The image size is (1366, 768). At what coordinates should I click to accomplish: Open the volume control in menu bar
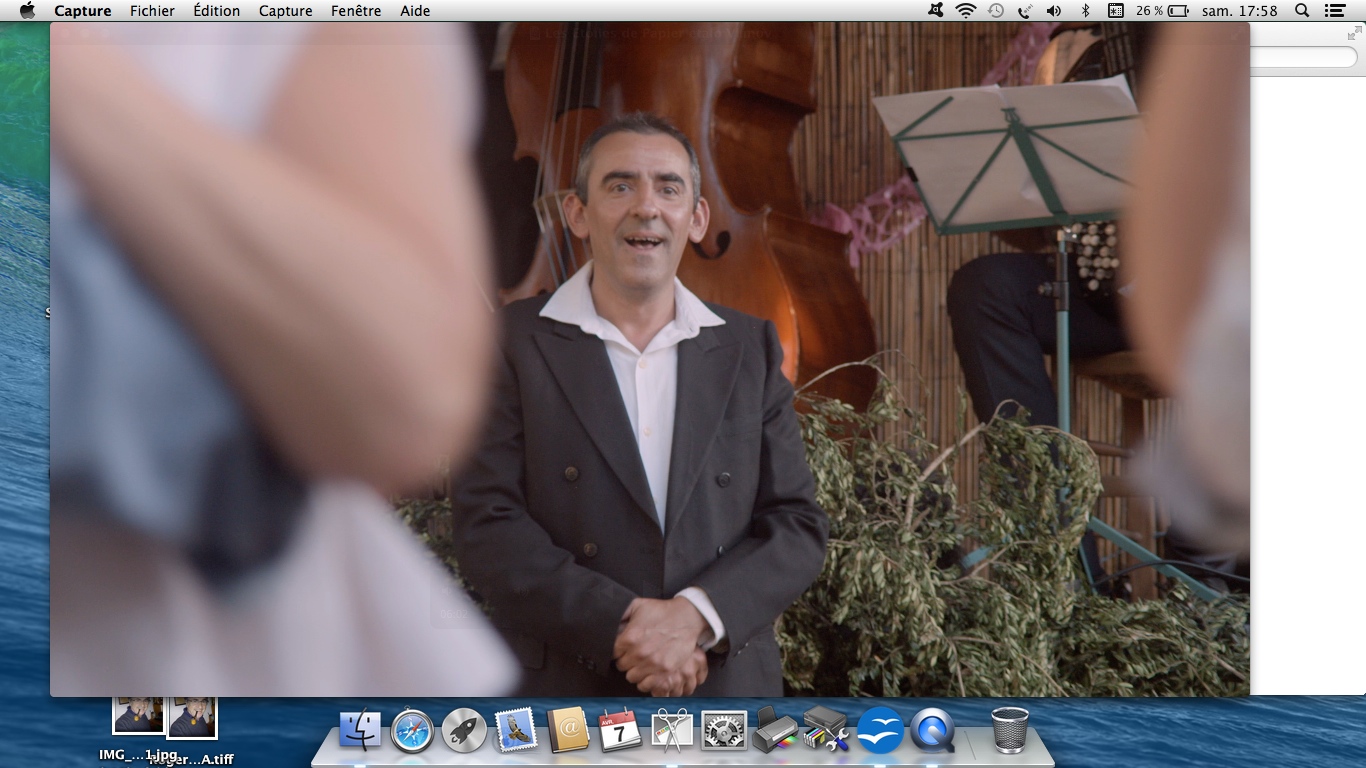[x=1054, y=11]
